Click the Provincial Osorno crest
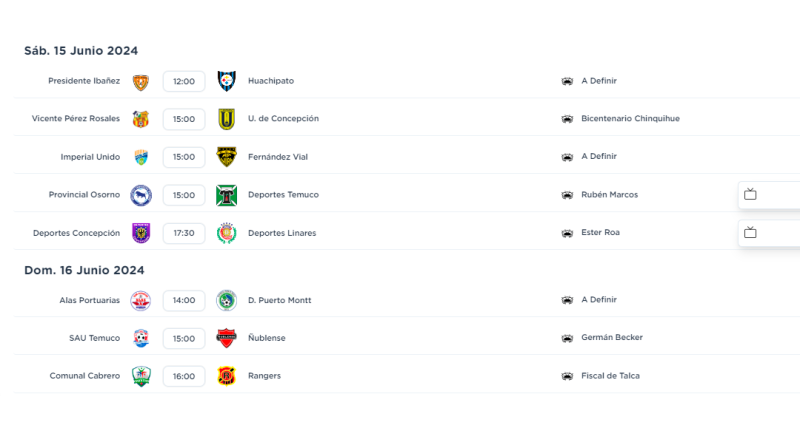This screenshot has height=428, width=800. click(x=140, y=195)
